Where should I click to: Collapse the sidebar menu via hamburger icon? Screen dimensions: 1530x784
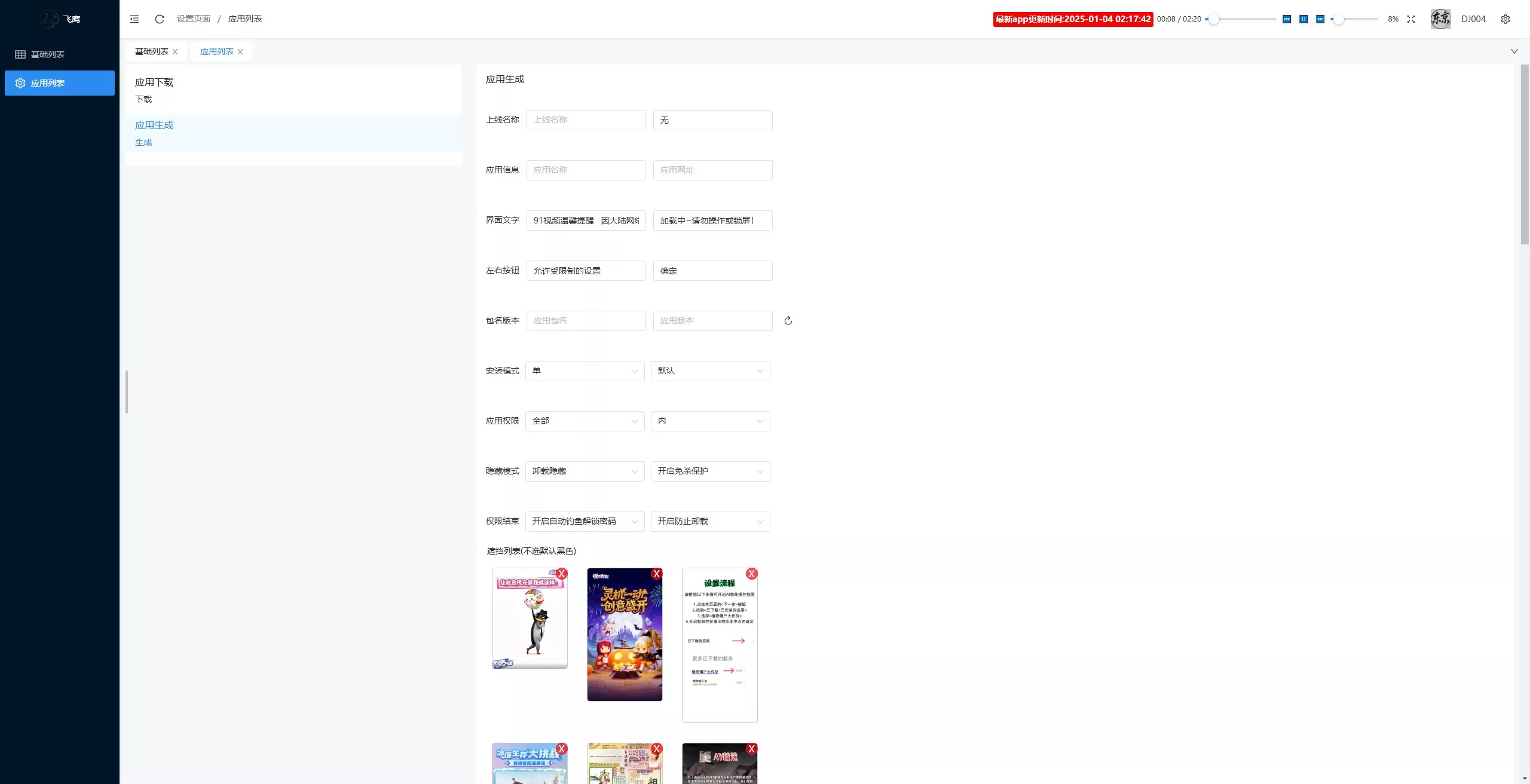tap(134, 19)
